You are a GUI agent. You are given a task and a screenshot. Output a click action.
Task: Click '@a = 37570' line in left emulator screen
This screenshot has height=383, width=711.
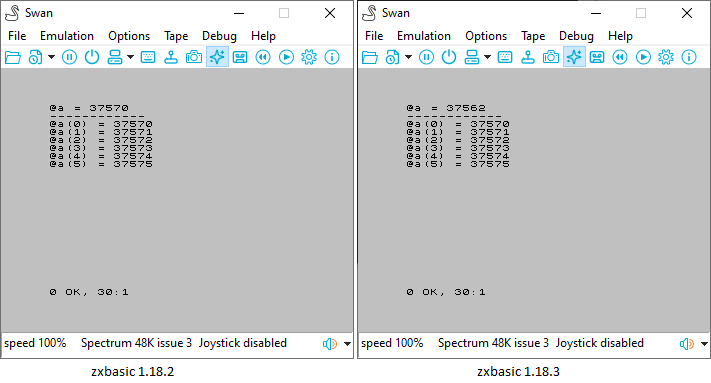(89, 108)
